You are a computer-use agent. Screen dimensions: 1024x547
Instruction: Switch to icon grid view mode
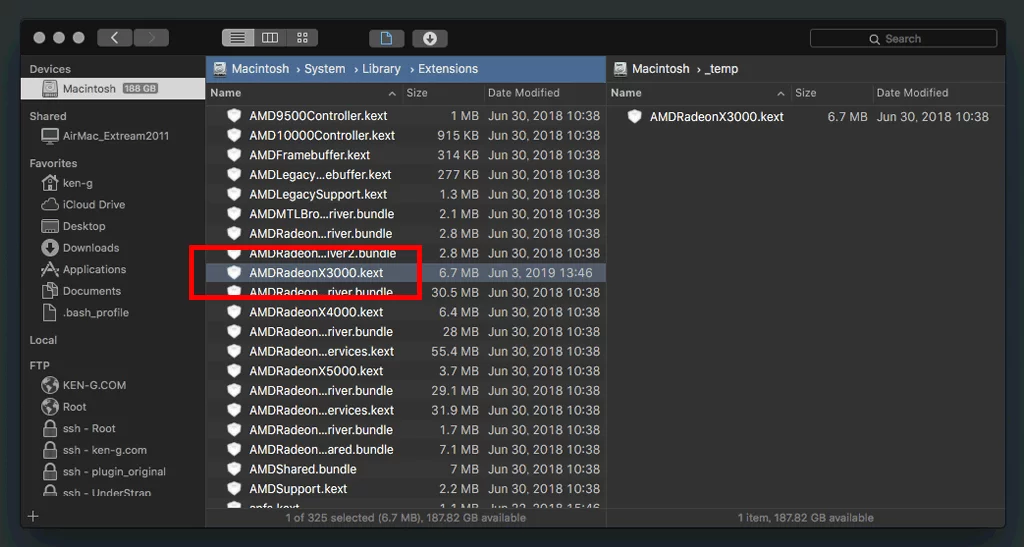click(x=302, y=38)
